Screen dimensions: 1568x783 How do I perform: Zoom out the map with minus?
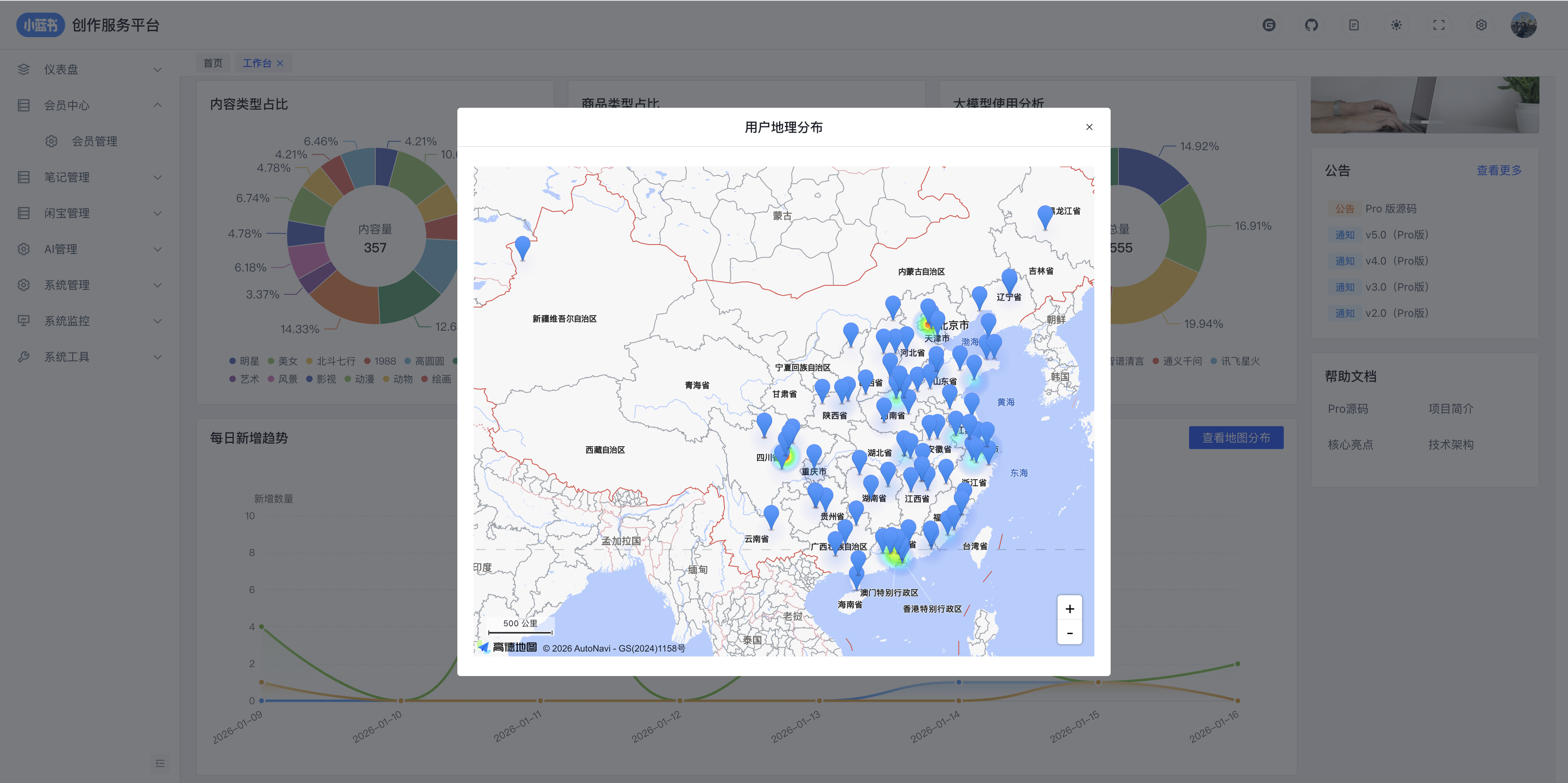1069,633
